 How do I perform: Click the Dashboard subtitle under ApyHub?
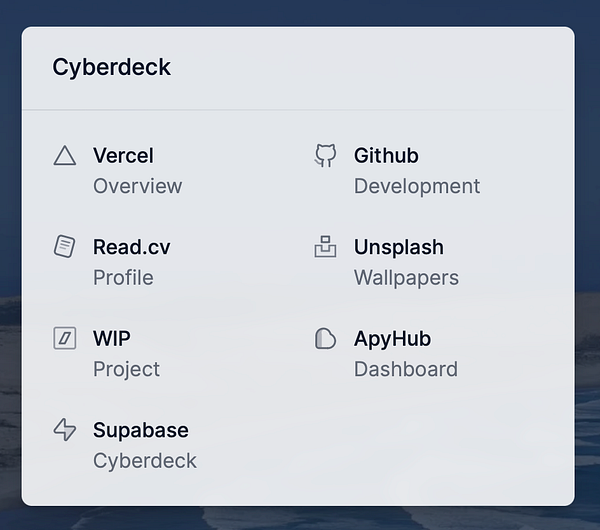406,369
